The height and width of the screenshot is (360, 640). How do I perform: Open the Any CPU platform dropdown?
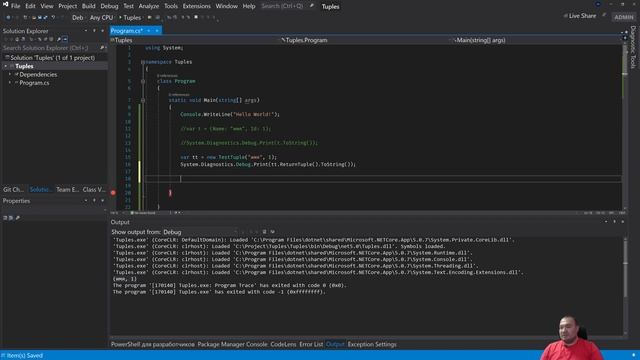point(101,18)
